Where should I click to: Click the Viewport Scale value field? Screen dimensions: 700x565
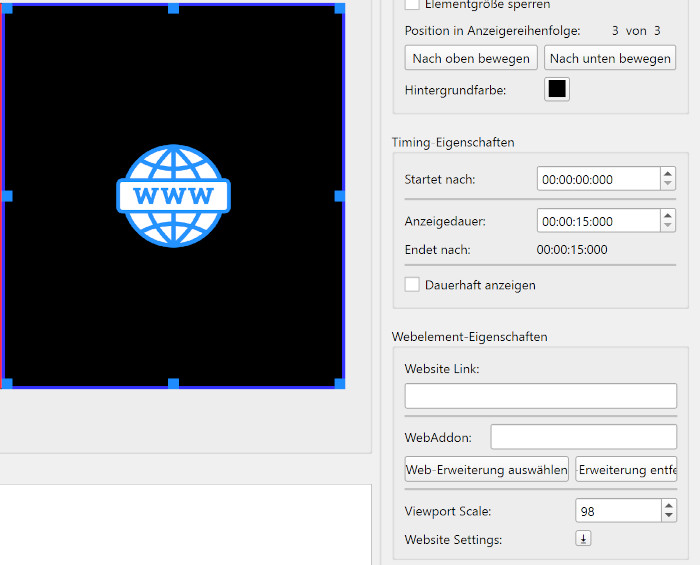pyautogui.click(x=618, y=511)
